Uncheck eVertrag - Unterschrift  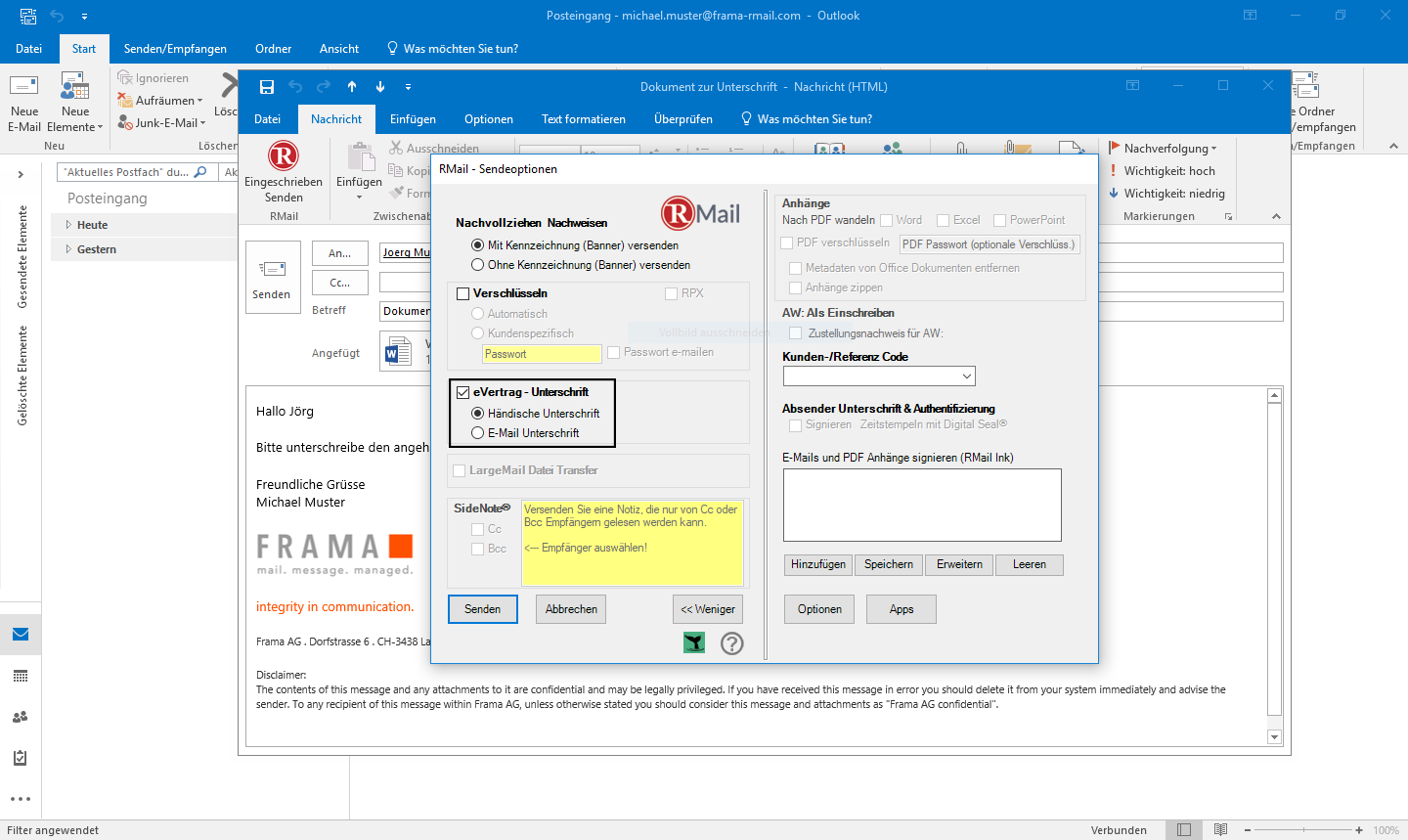[463, 392]
